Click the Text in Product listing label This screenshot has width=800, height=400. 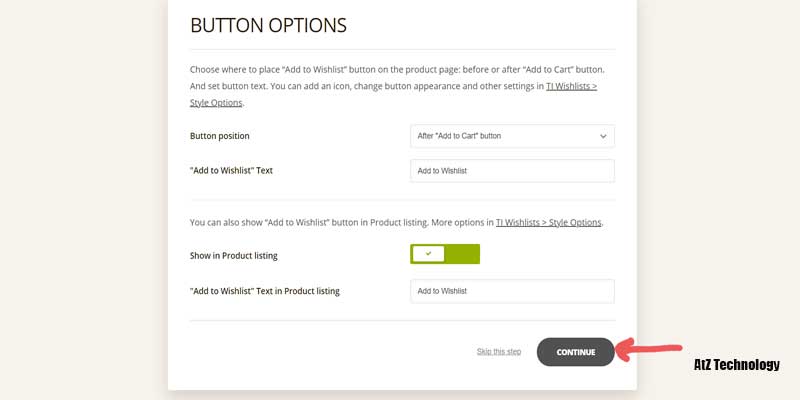click(264, 291)
